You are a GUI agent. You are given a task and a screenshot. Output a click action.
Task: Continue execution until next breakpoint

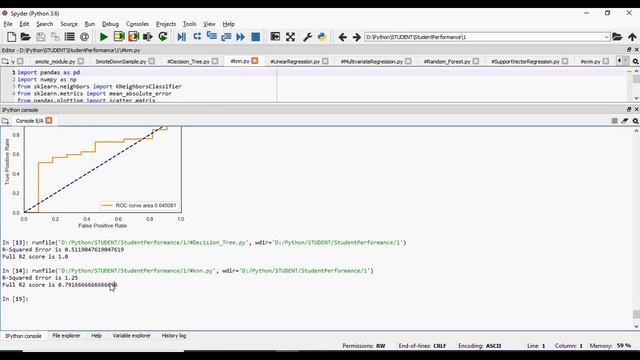coord(240,37)
